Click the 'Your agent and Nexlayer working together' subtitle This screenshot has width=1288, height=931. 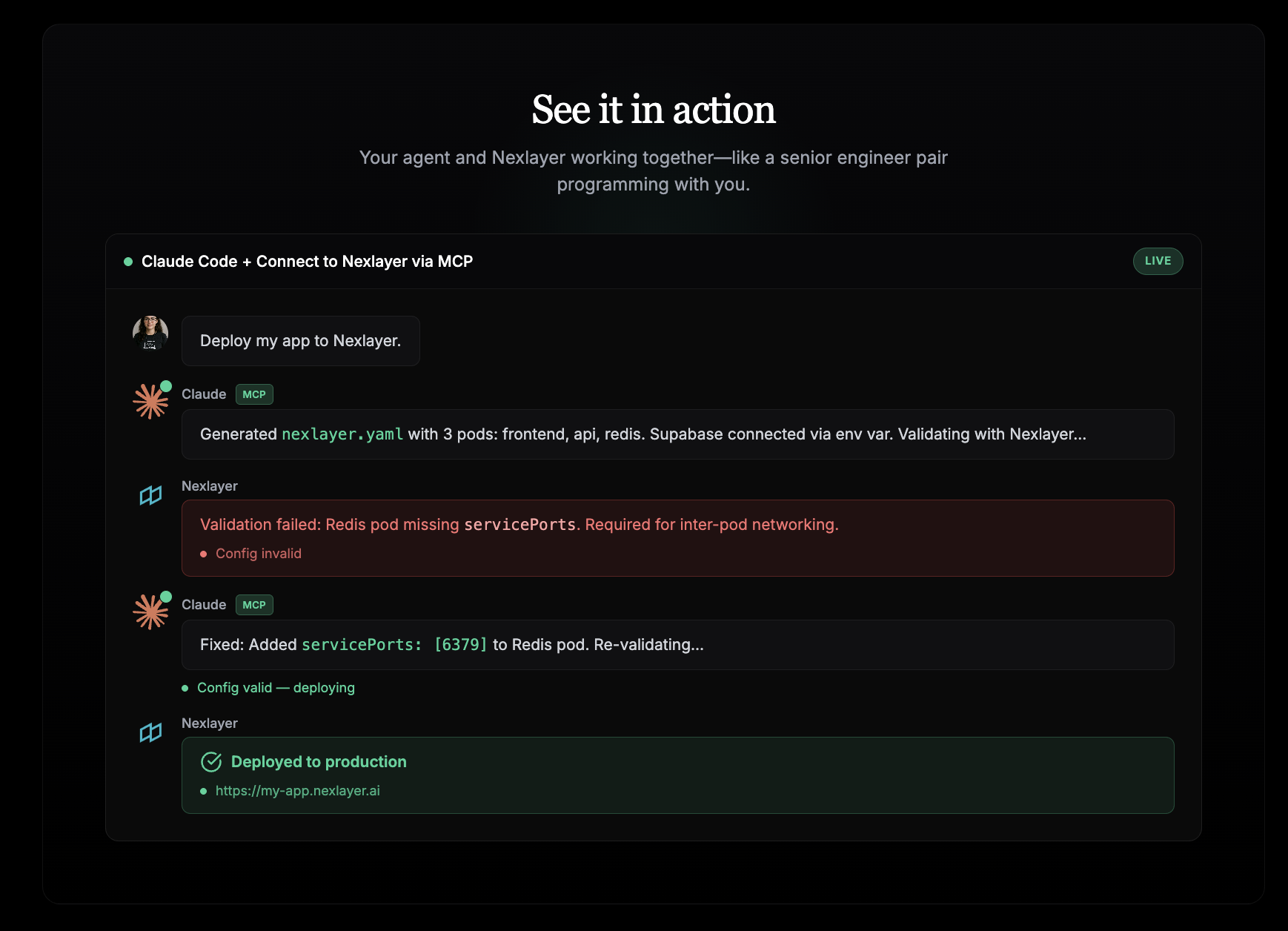point(654,171)
